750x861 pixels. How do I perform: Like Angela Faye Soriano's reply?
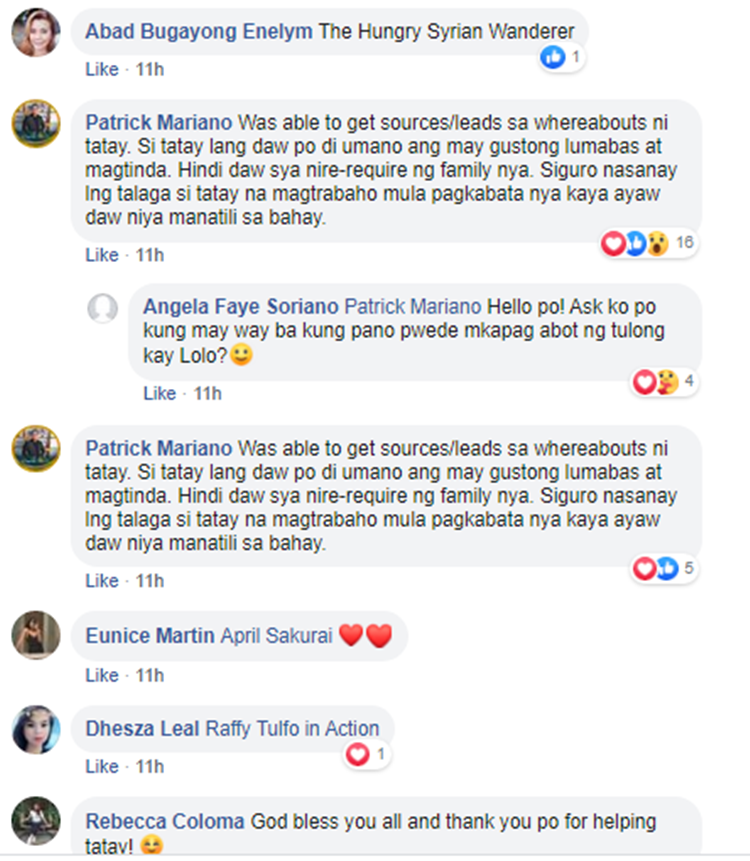[x=160, y=394]
